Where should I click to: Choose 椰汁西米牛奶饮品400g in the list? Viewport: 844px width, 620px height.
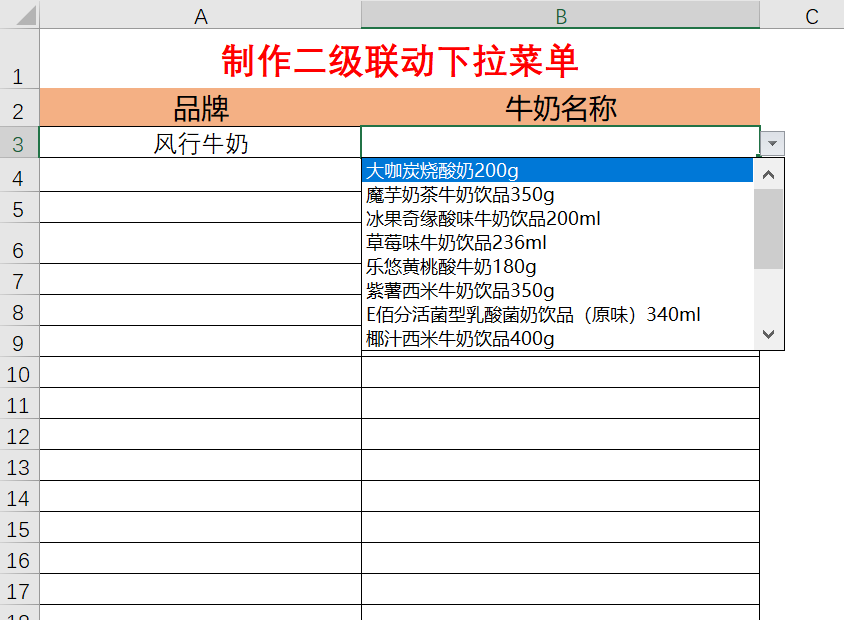[557, 339]
